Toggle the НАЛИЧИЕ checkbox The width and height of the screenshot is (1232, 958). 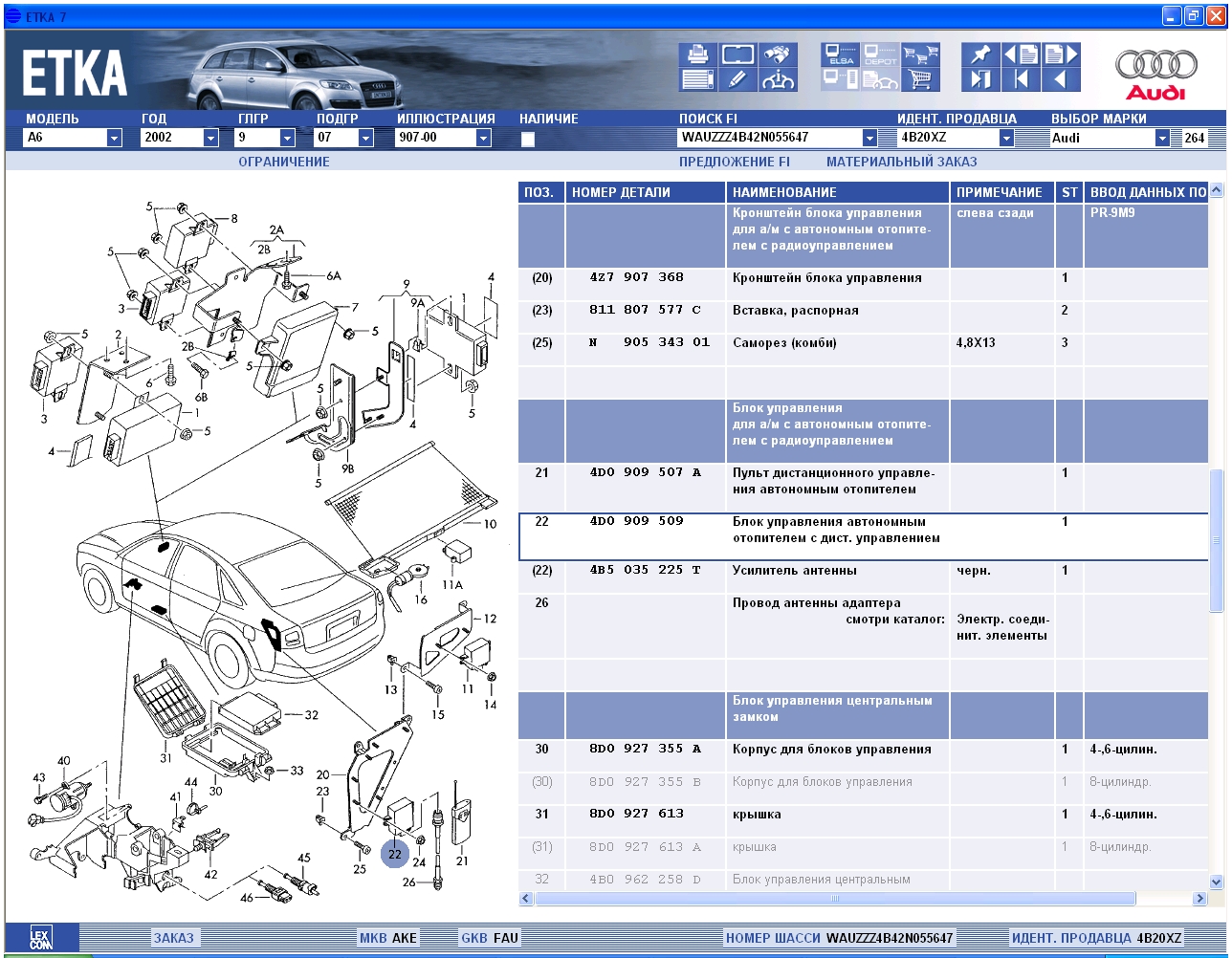point(527,139)
